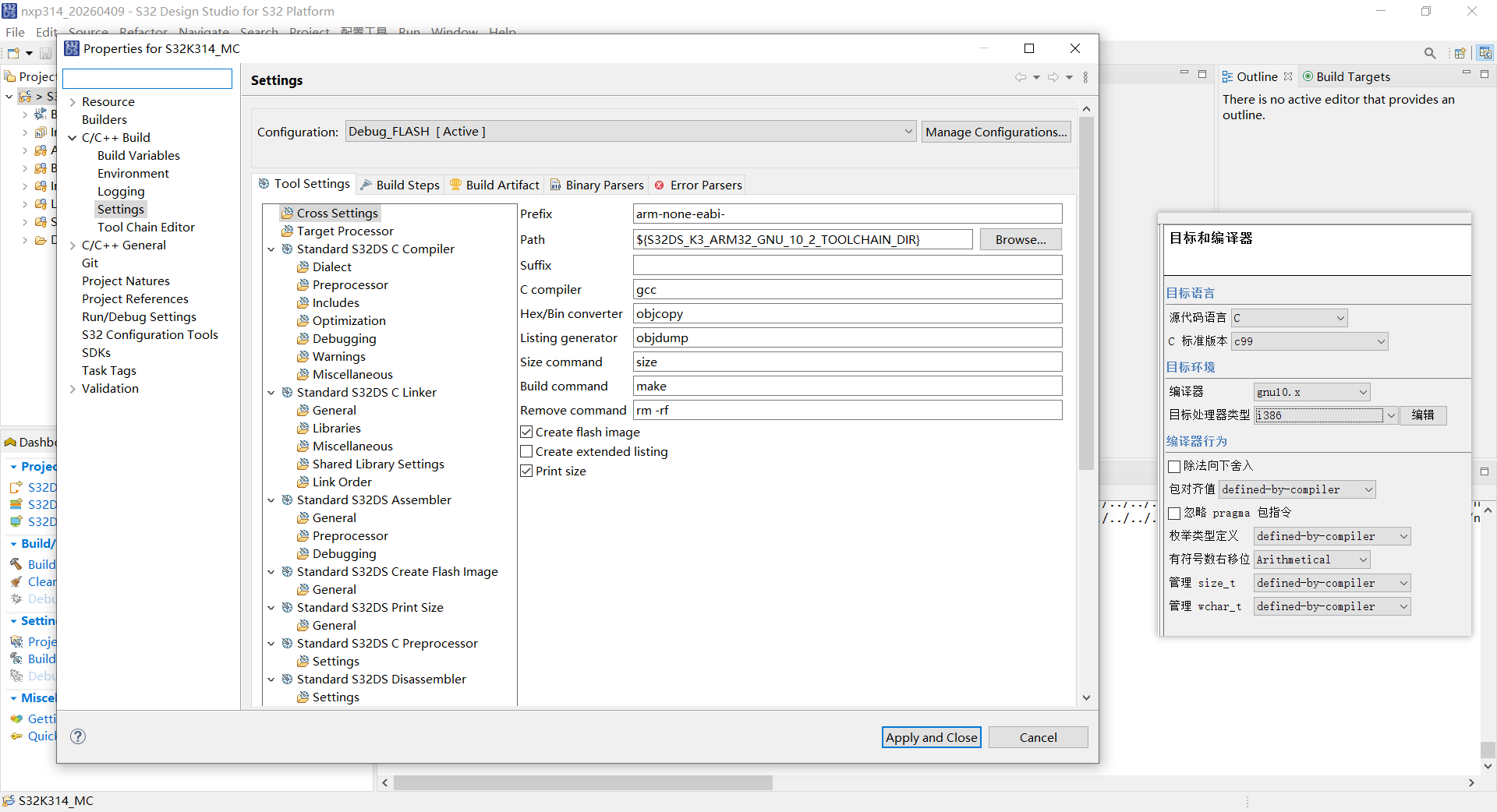The image size is (1497, 812).
Task: Close the Outline view tab
Action: click(x=1288, y=76)
